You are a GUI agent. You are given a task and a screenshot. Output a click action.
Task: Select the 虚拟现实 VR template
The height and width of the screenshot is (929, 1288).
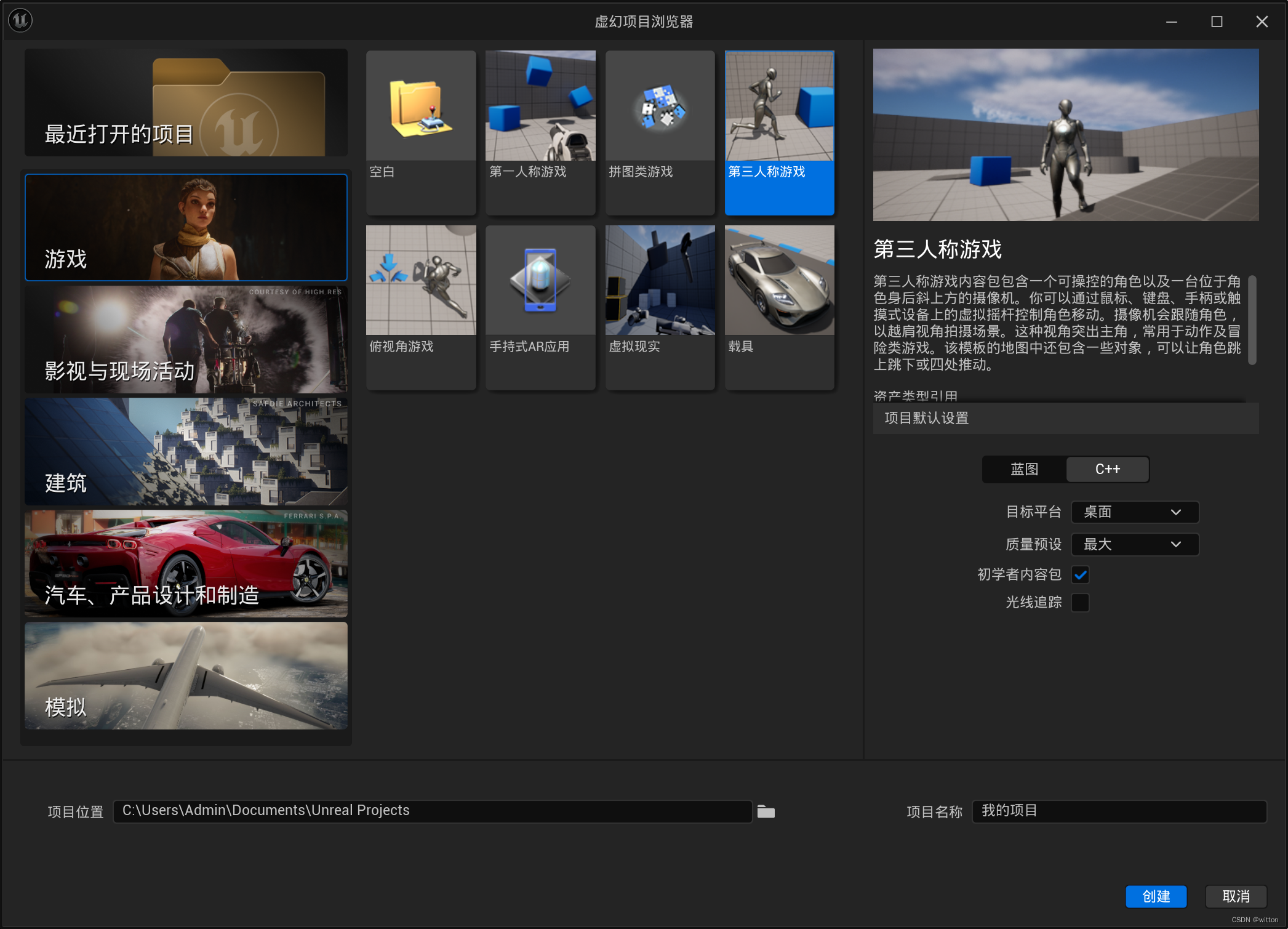[660, 282]
